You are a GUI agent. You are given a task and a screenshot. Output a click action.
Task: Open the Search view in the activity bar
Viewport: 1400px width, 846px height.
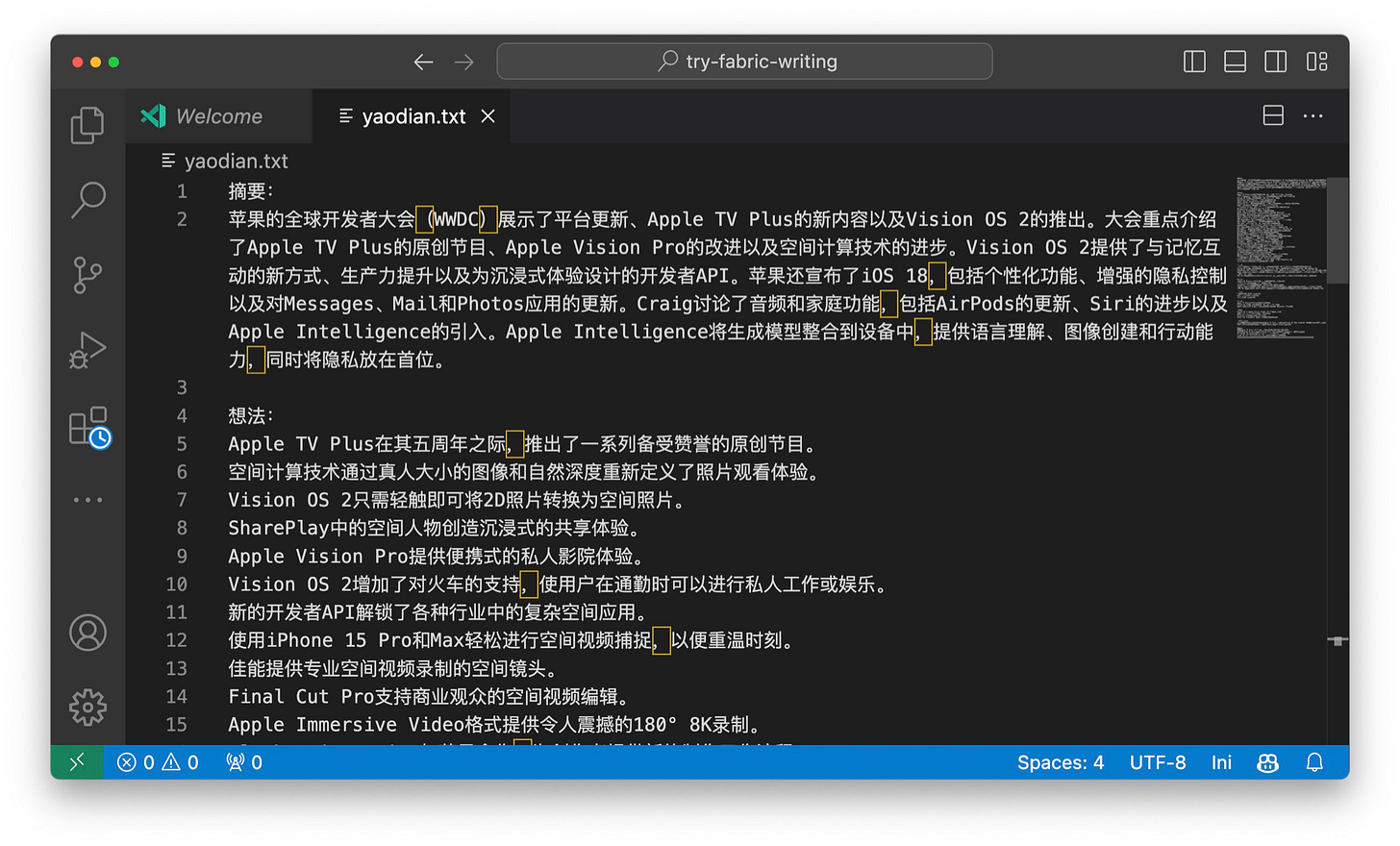pos(87,200)
